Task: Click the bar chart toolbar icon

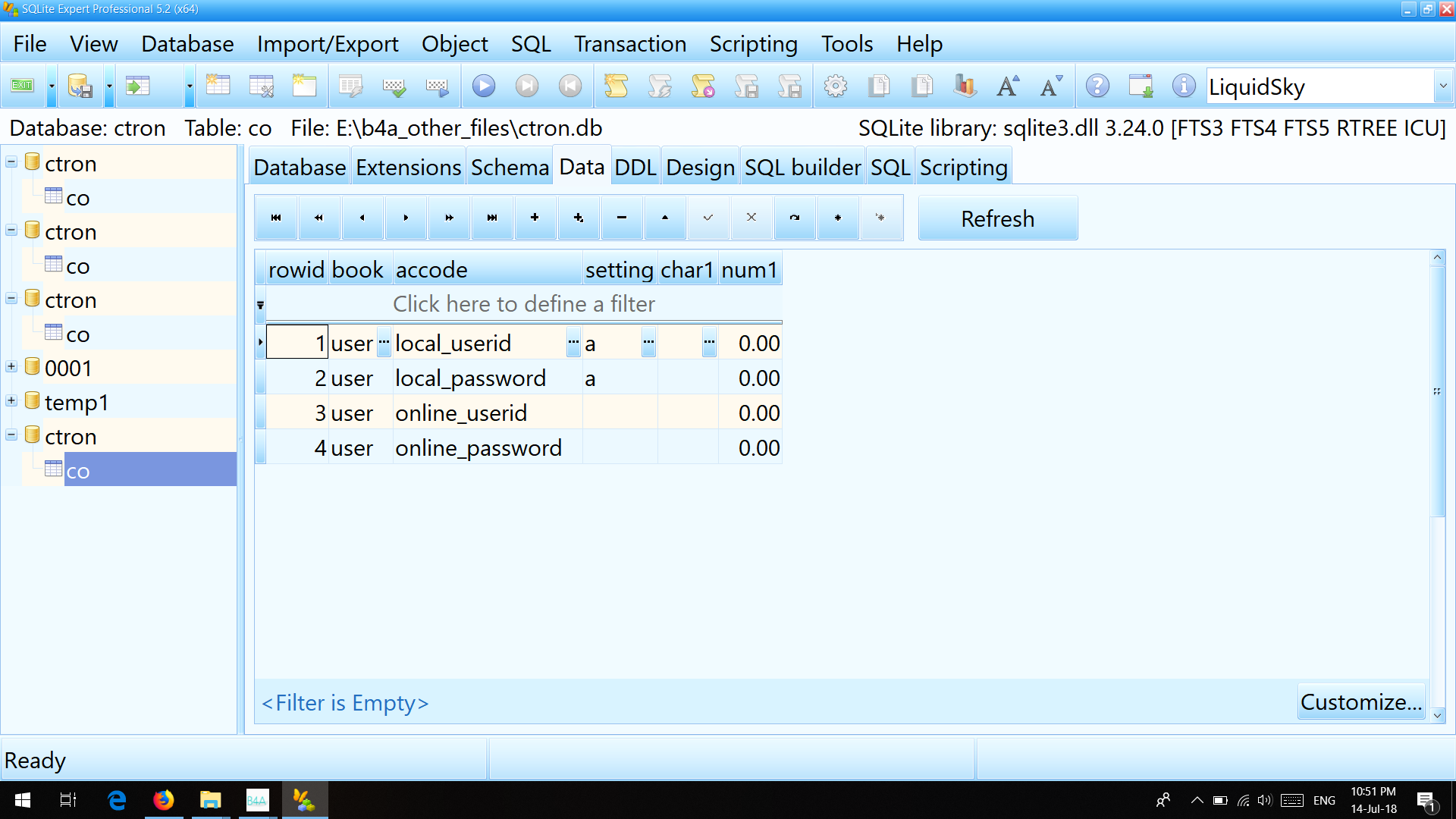Action: (x=965, y=86)
